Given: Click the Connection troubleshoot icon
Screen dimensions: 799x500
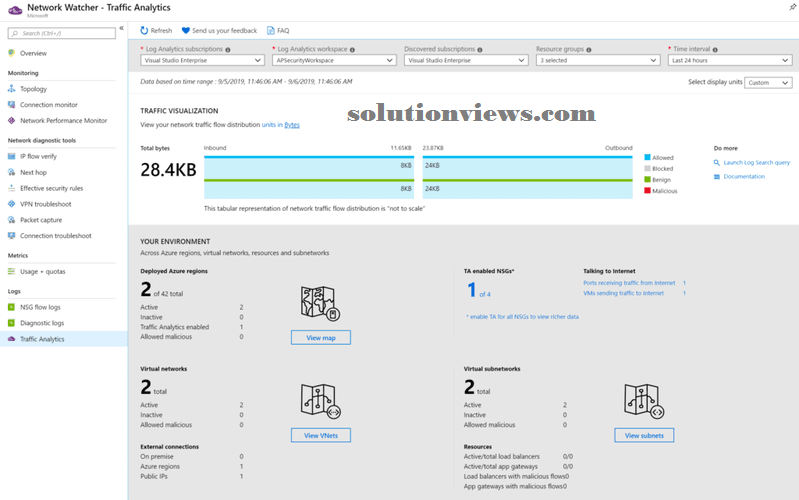Looking at the screenshot, I should 12,235.
